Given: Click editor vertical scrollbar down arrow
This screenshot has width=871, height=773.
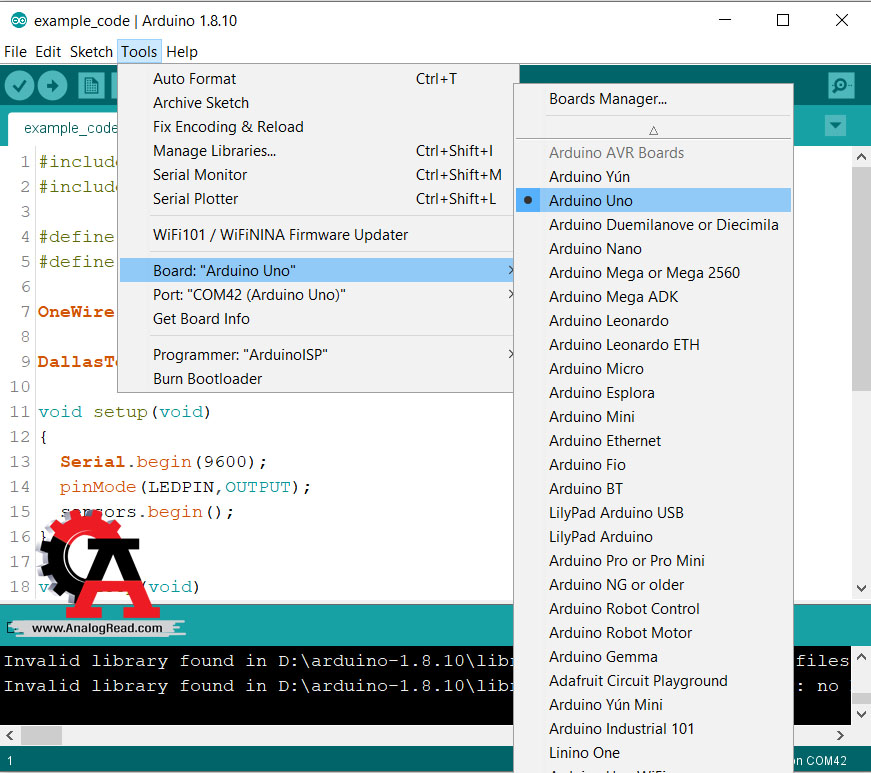Looking at the screenshot, I should click(x=861, y=588).
